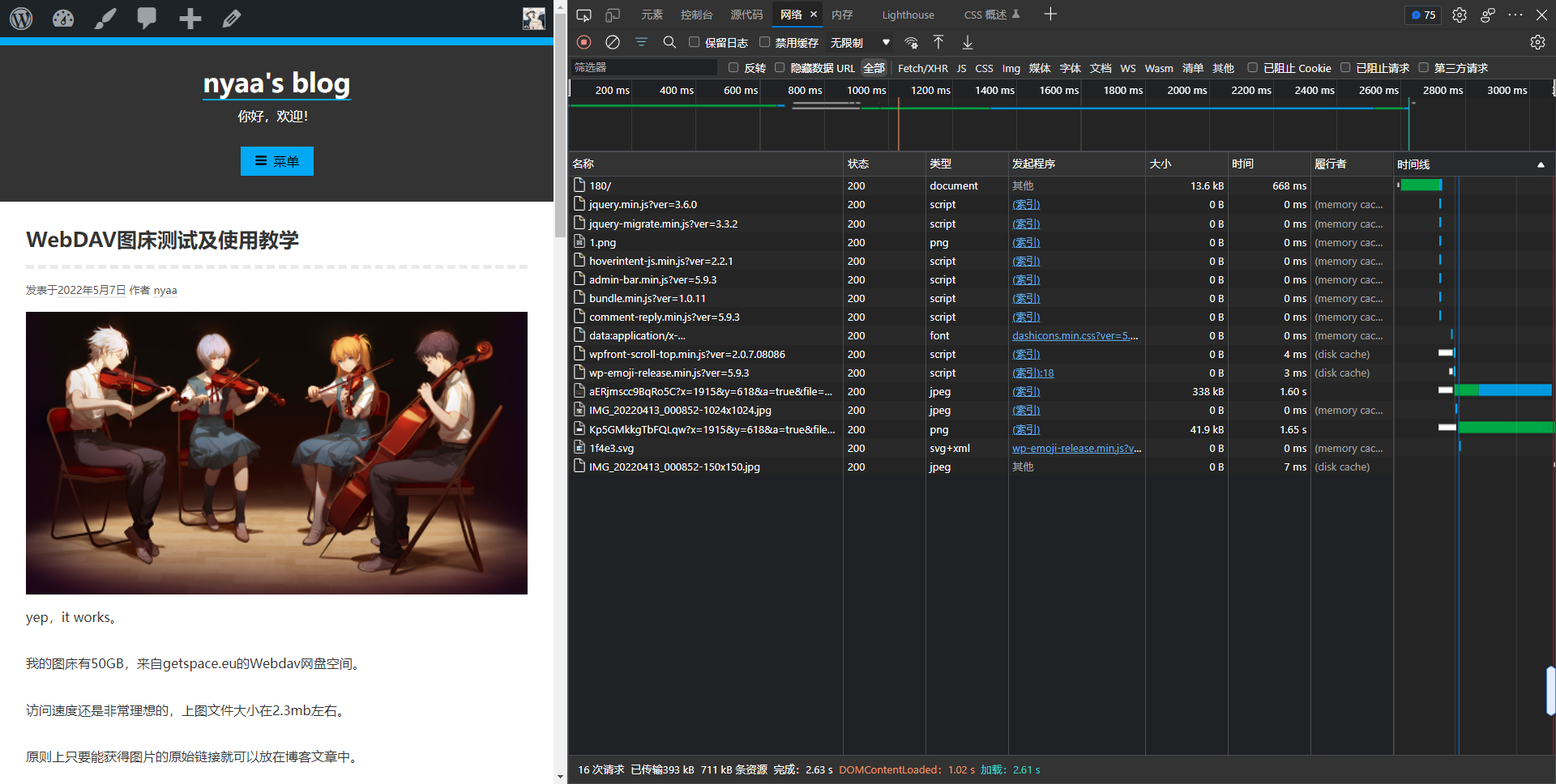
Task: Open the nyaa's blog title link
Action: click(276, 83)
